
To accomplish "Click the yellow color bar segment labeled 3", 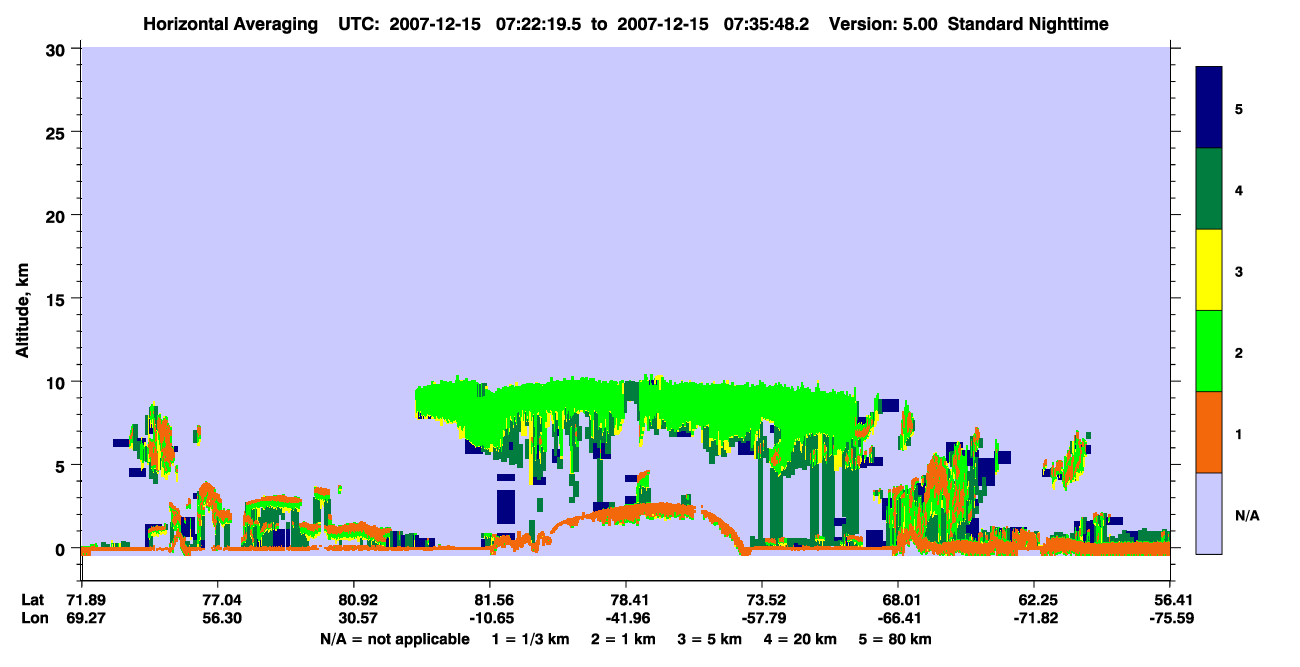I will (1209, 270).
